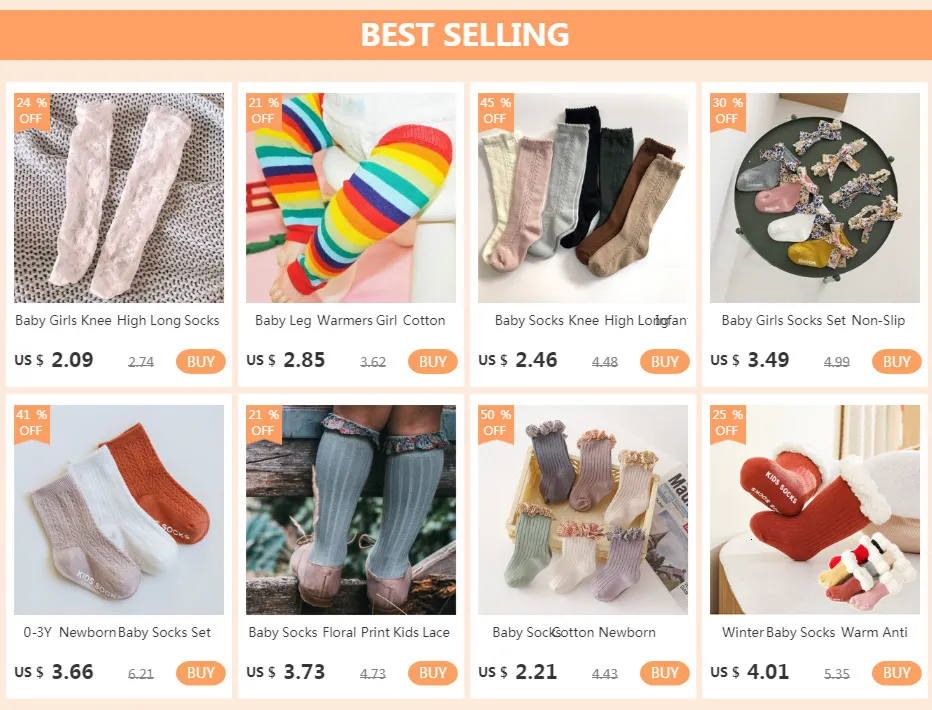Click BUY for Baby Girls Knee High Long Socks

coord(201,361)
